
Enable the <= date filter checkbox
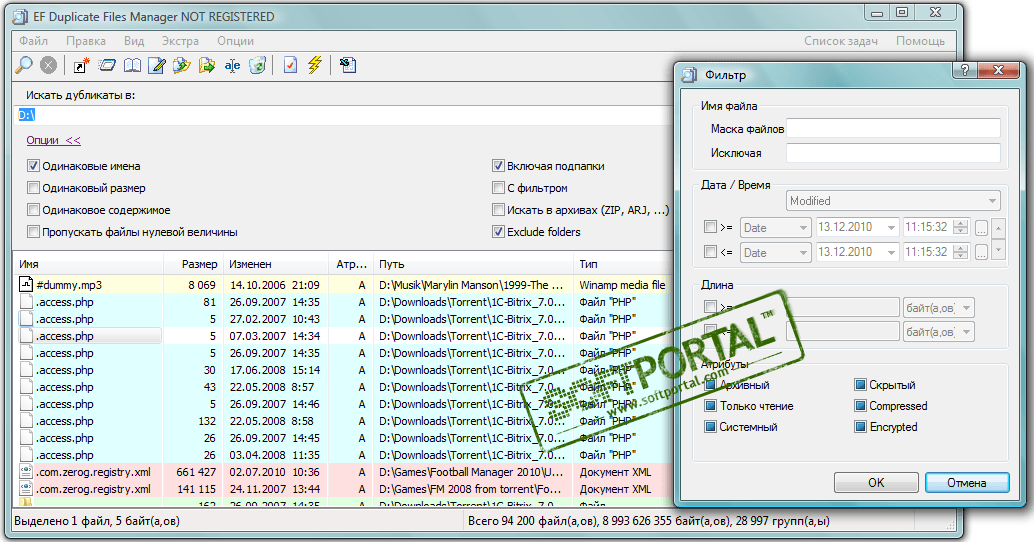pyautogui.click(x=710, y=251)
